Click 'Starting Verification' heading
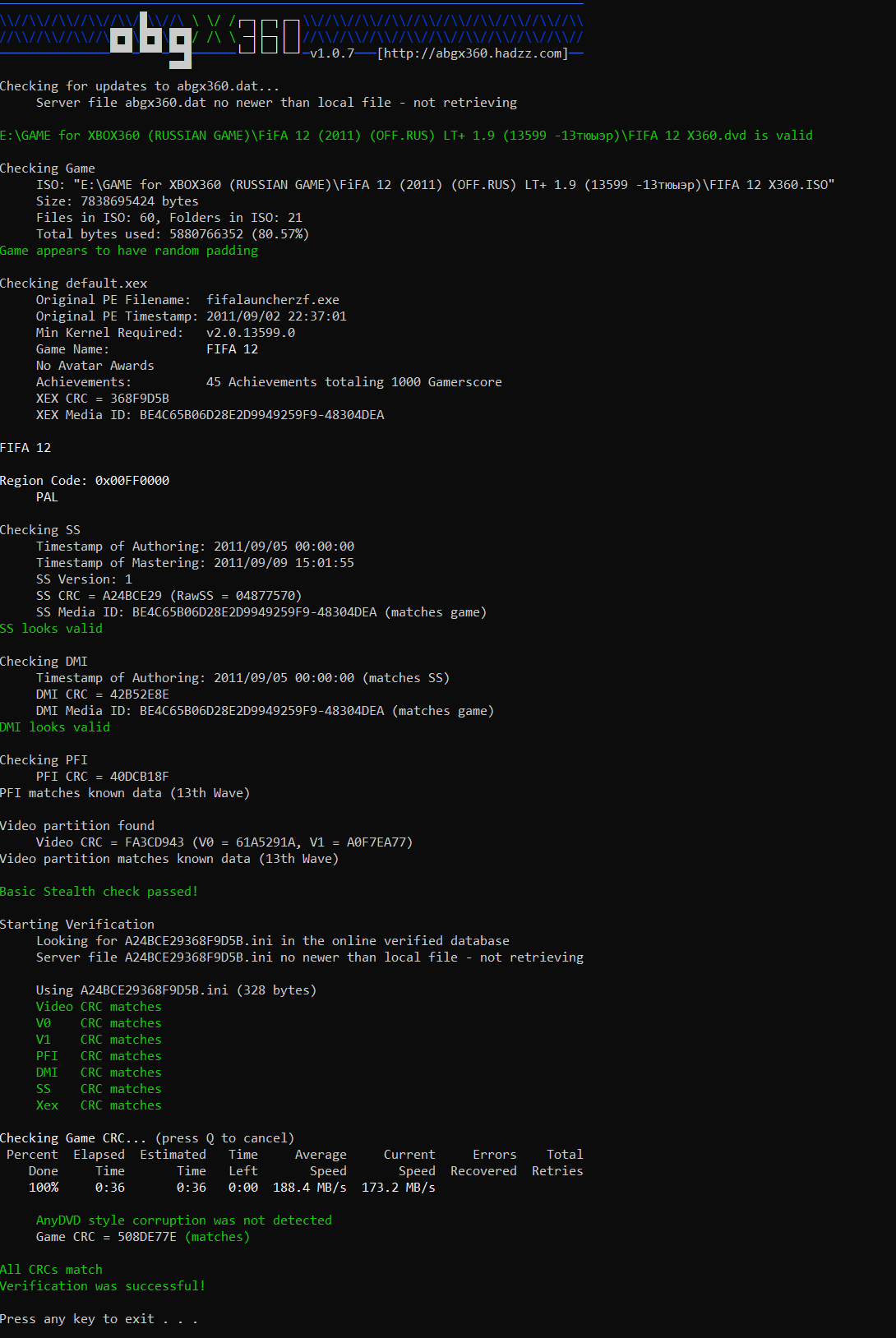The height and width of the screenshot is (1338, 896). click(77, 925)
